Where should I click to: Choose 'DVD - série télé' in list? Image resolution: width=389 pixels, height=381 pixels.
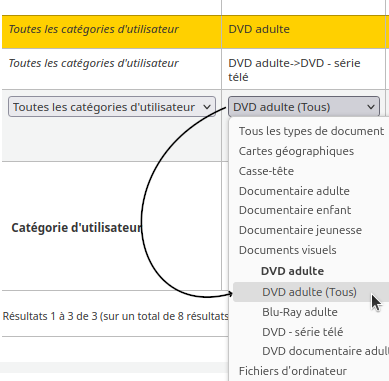302,332
